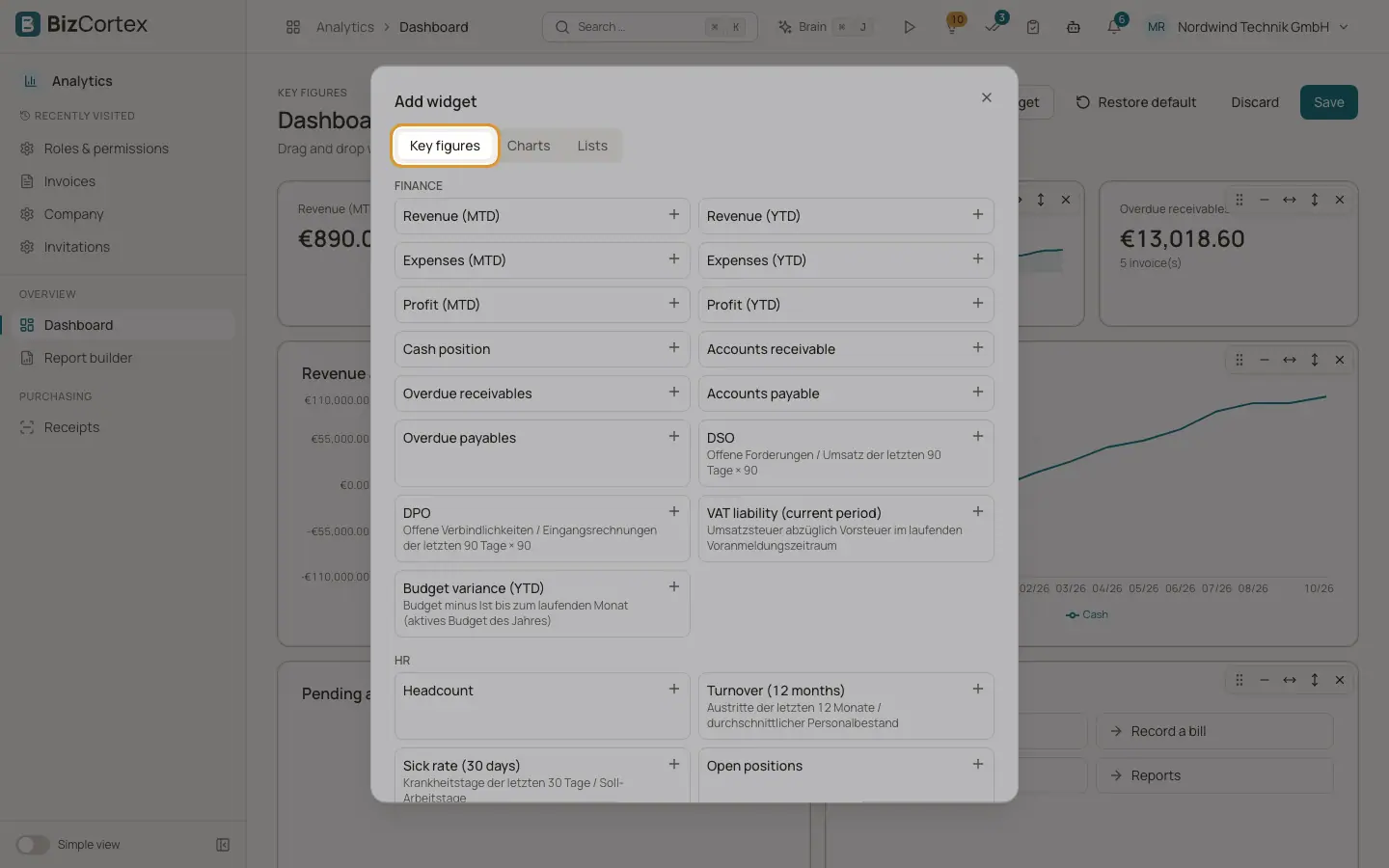The image size is (1389, 868).
Task: Add the Revenue (YTD) widget plus icon
Action: tap(978, 215)
